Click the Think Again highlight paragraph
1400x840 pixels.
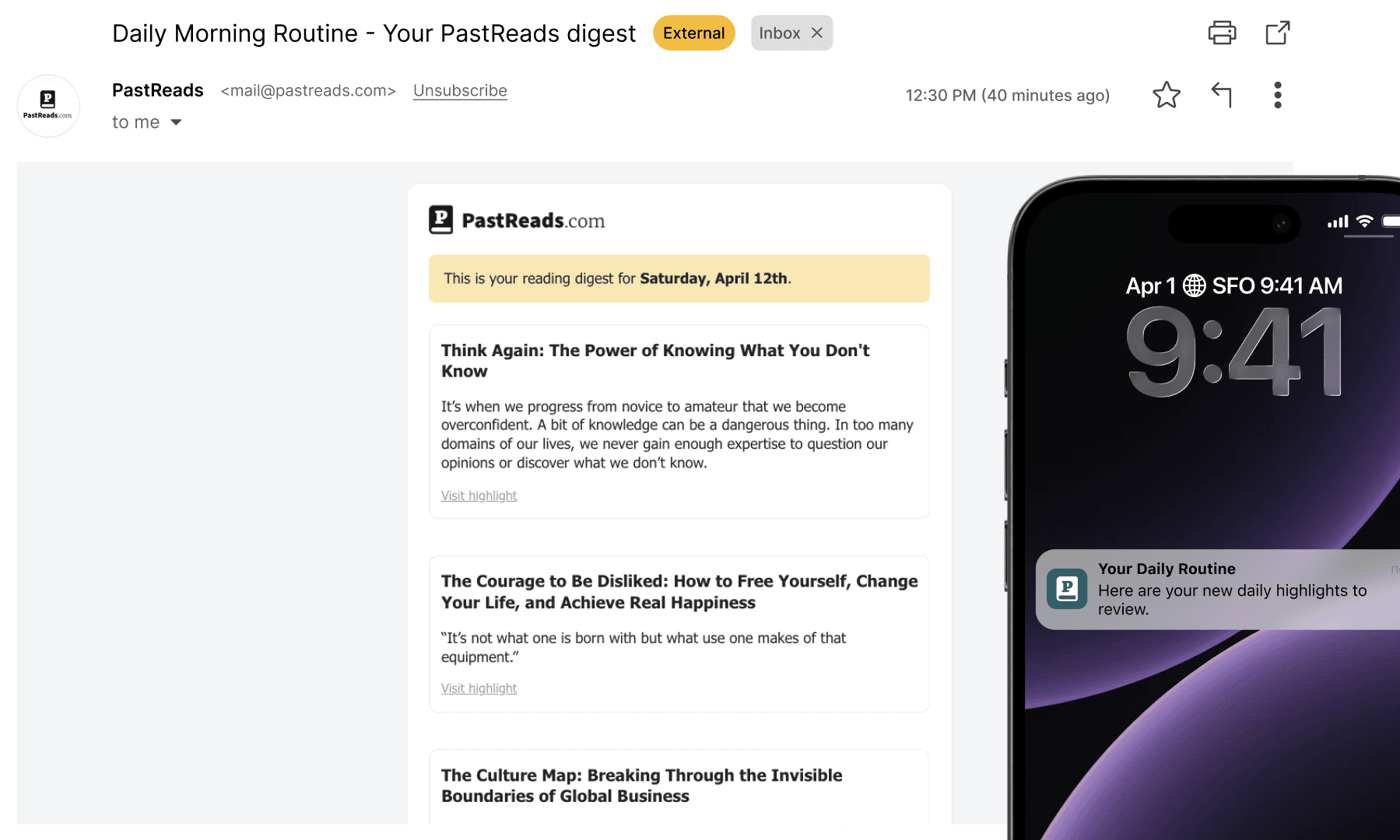677,435
